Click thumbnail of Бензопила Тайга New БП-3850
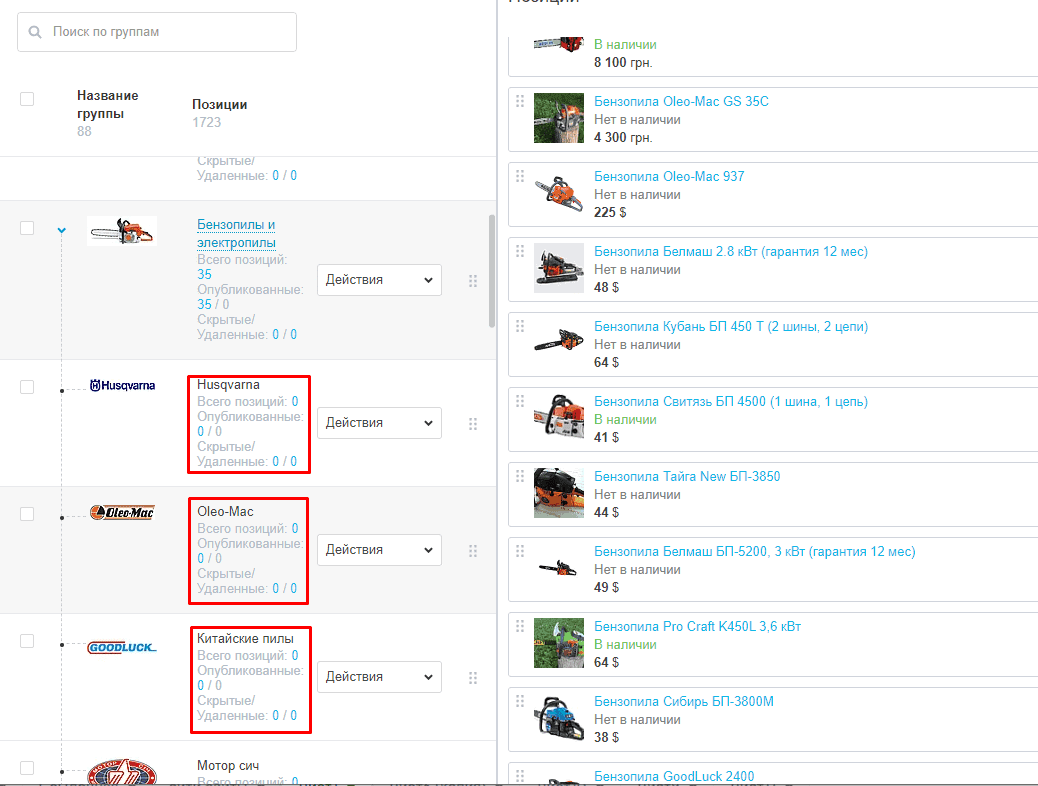 (x=559, y=493)
